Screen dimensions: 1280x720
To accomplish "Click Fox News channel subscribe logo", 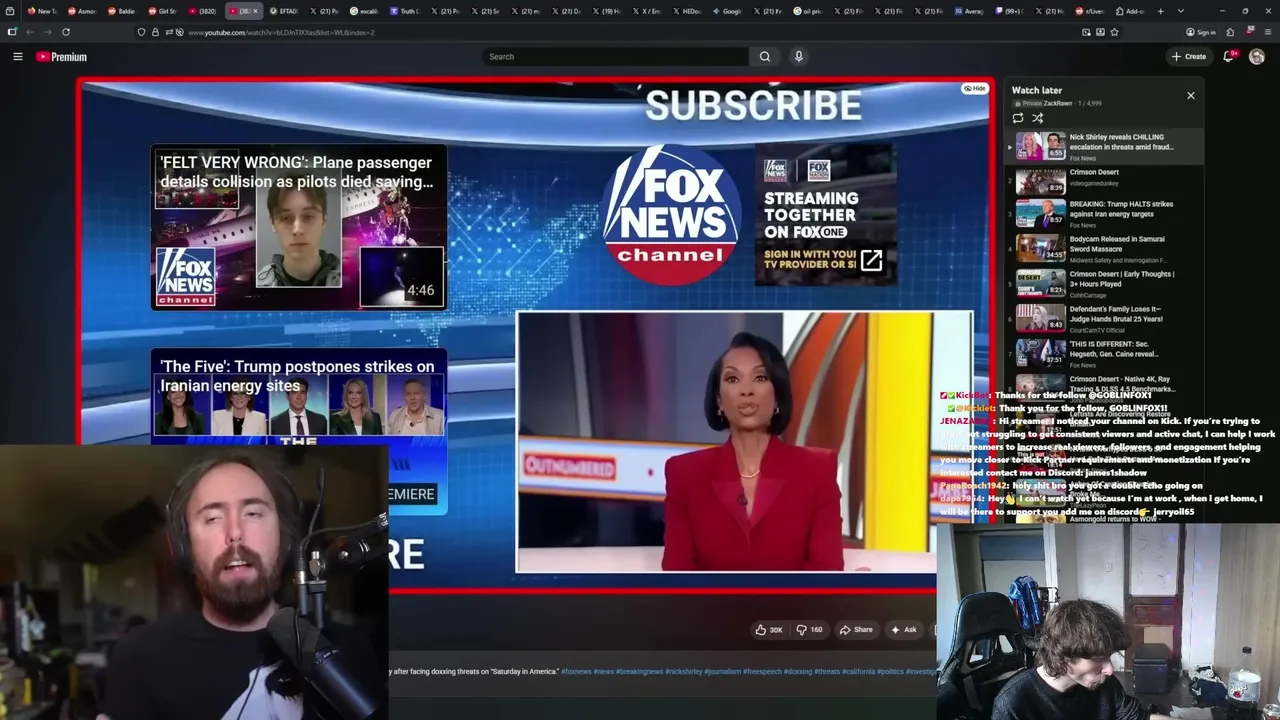I will (x=672, y=215).
